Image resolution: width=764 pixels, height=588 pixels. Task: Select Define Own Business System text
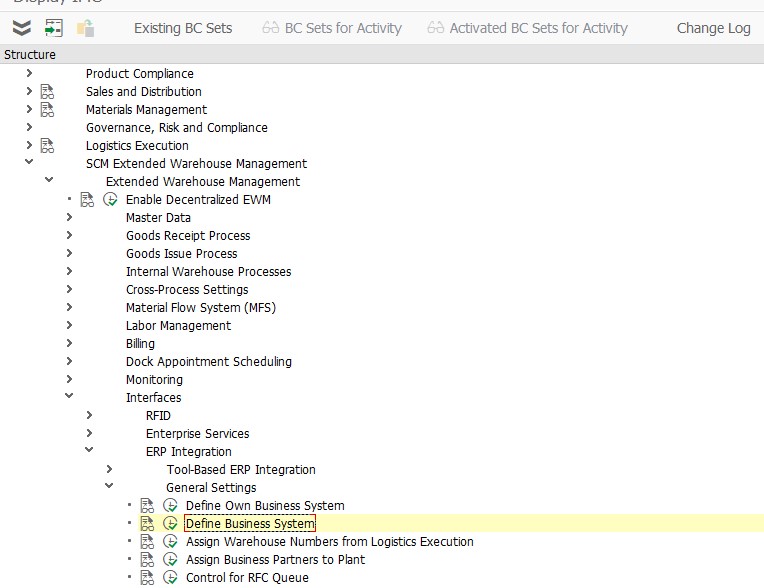coord(265,506)
